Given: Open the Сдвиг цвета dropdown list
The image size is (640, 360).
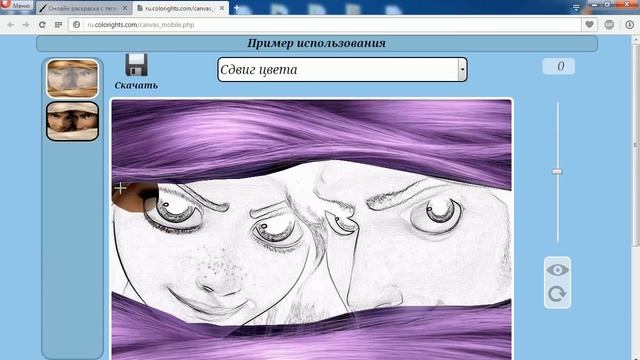Looking at the screenshot, I should pyautogui.click(x=342, y=69).
